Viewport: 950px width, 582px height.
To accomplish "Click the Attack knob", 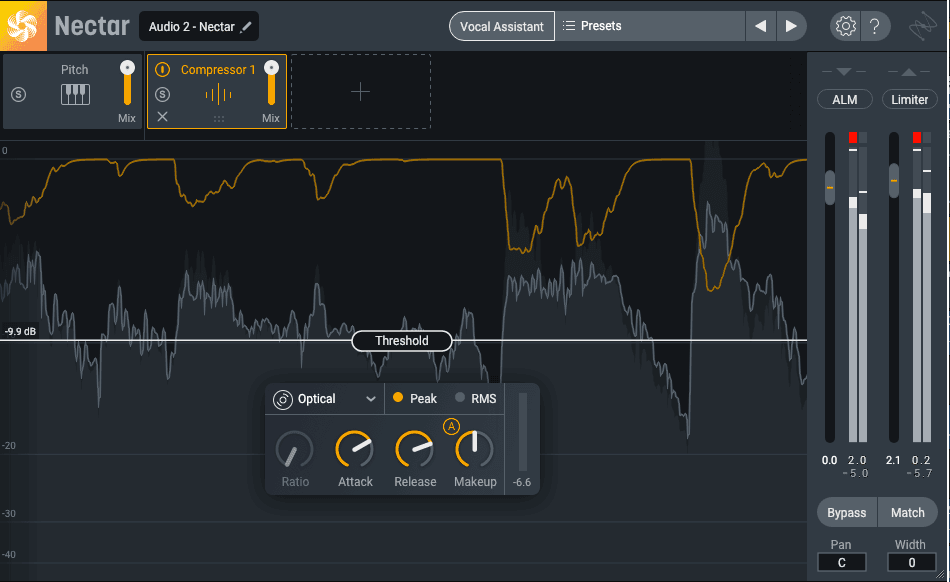I will pos(354,450).
